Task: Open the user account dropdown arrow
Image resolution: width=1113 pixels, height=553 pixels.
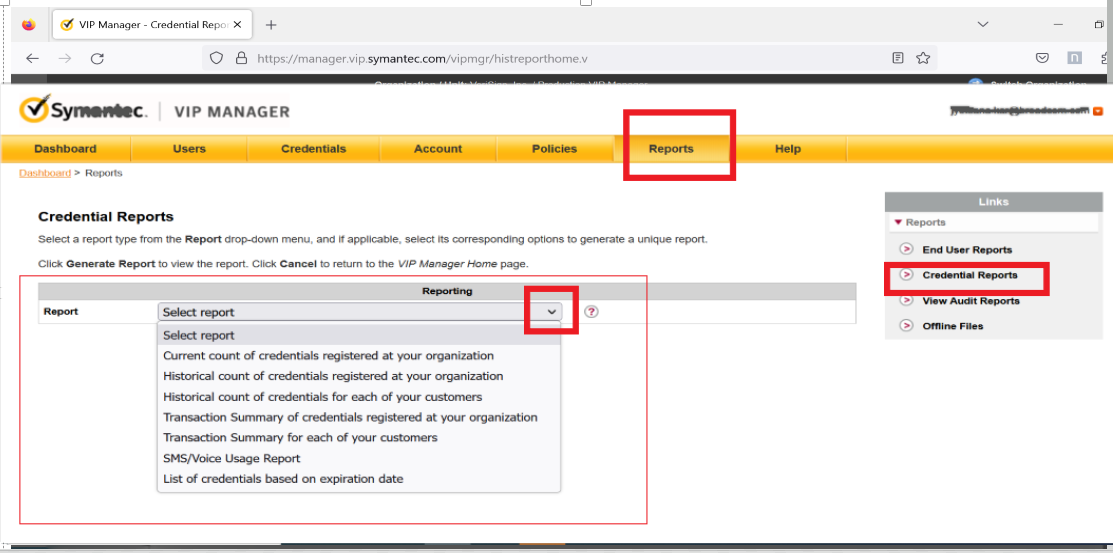Action: [1098, 111]
